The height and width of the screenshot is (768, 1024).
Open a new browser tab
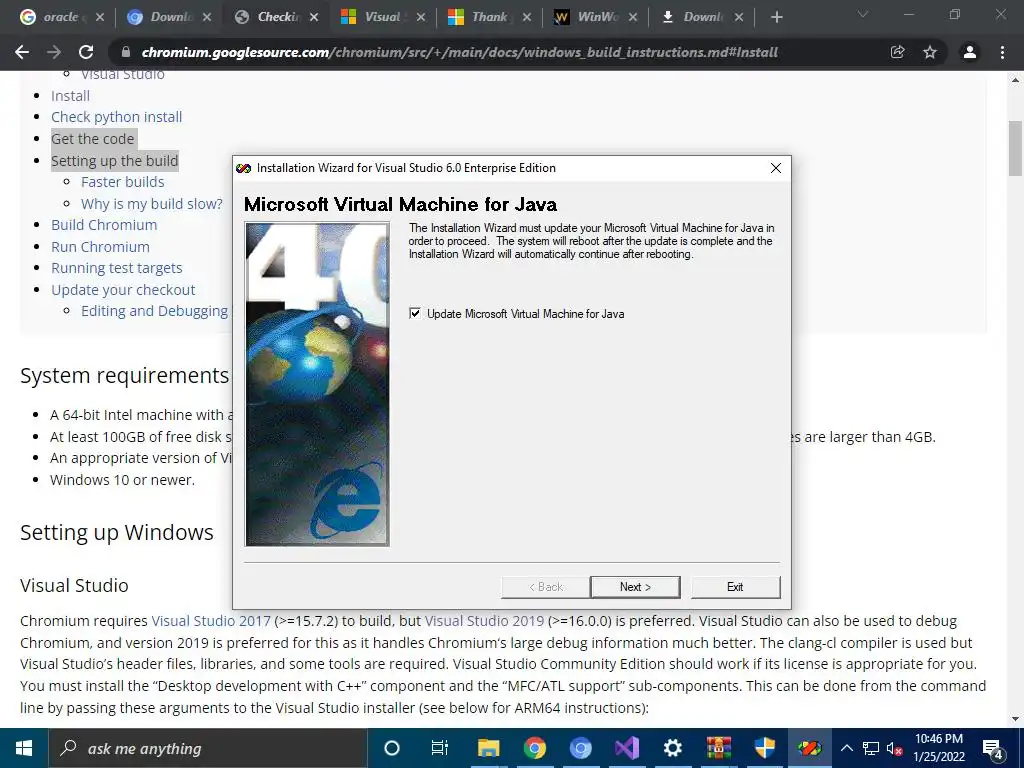pos(776,18)
